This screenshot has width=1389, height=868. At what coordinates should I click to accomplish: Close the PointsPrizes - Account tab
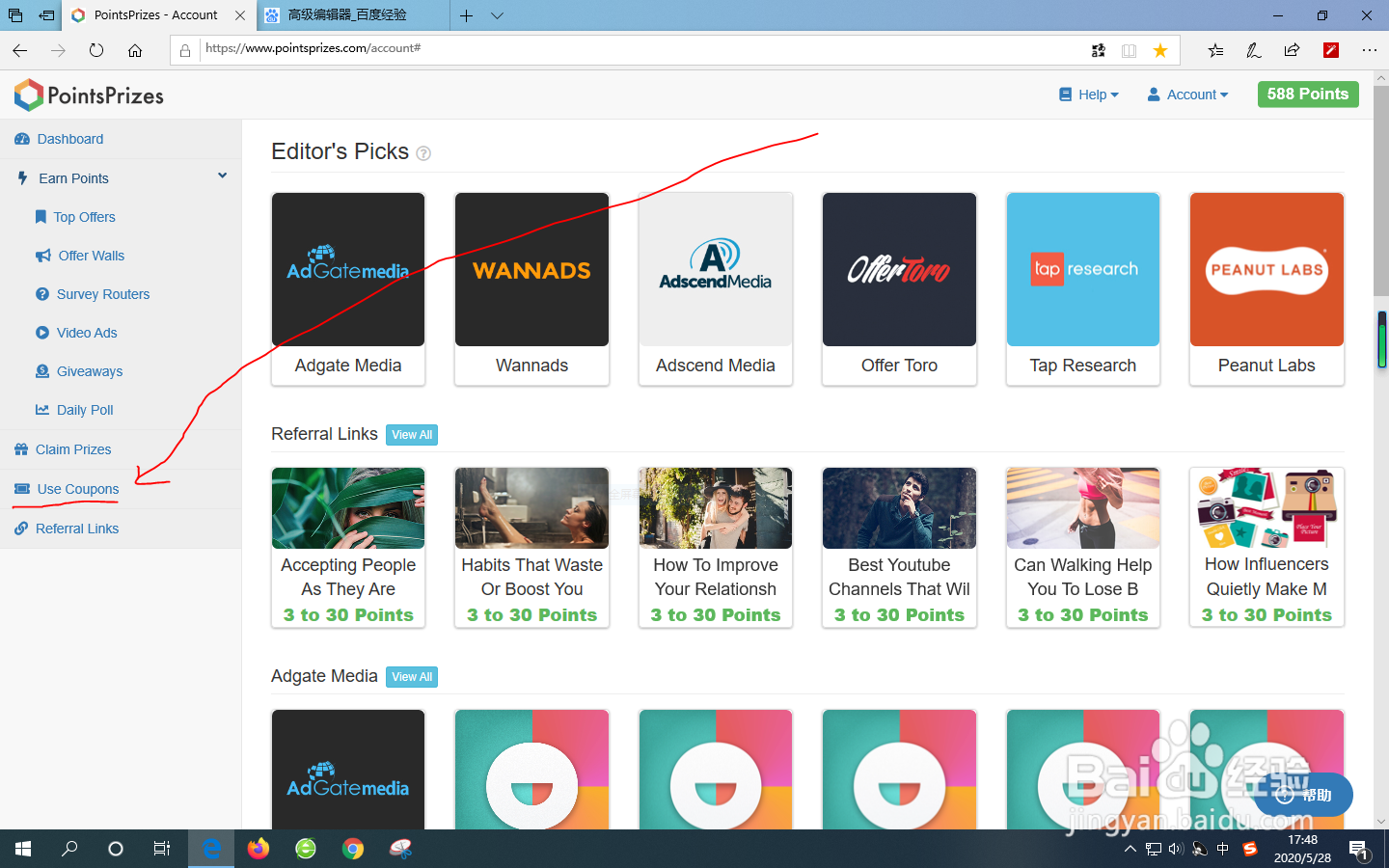(240, 15)
